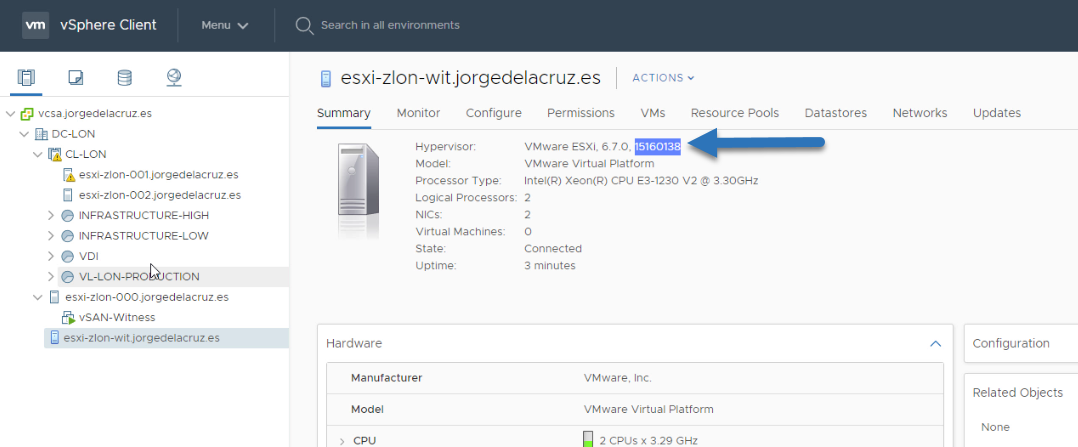Click the 2 CPUs x 3.29 GHz value

pyautogui.click(x=648, y=441)
